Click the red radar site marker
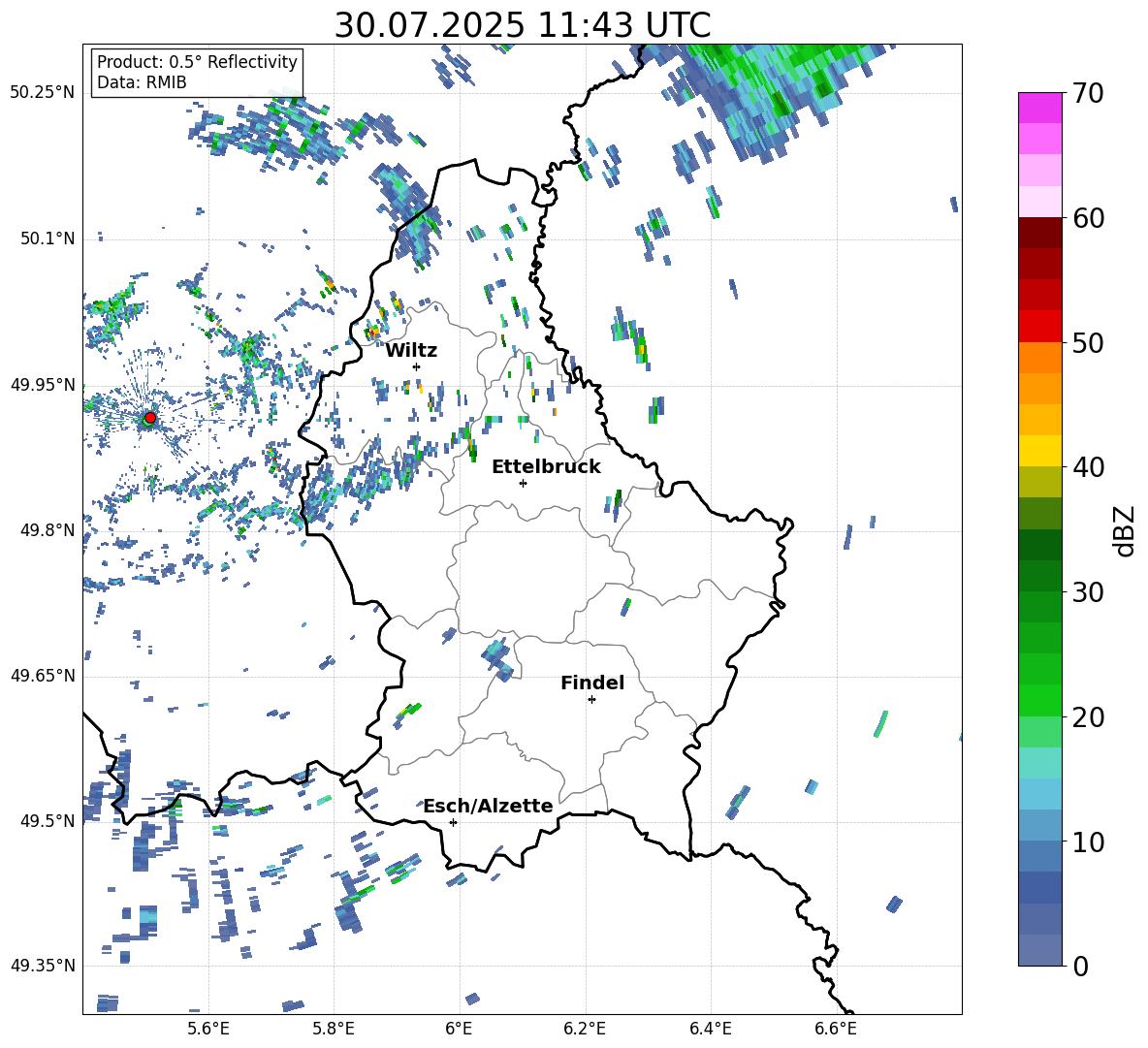 [150, 417]
